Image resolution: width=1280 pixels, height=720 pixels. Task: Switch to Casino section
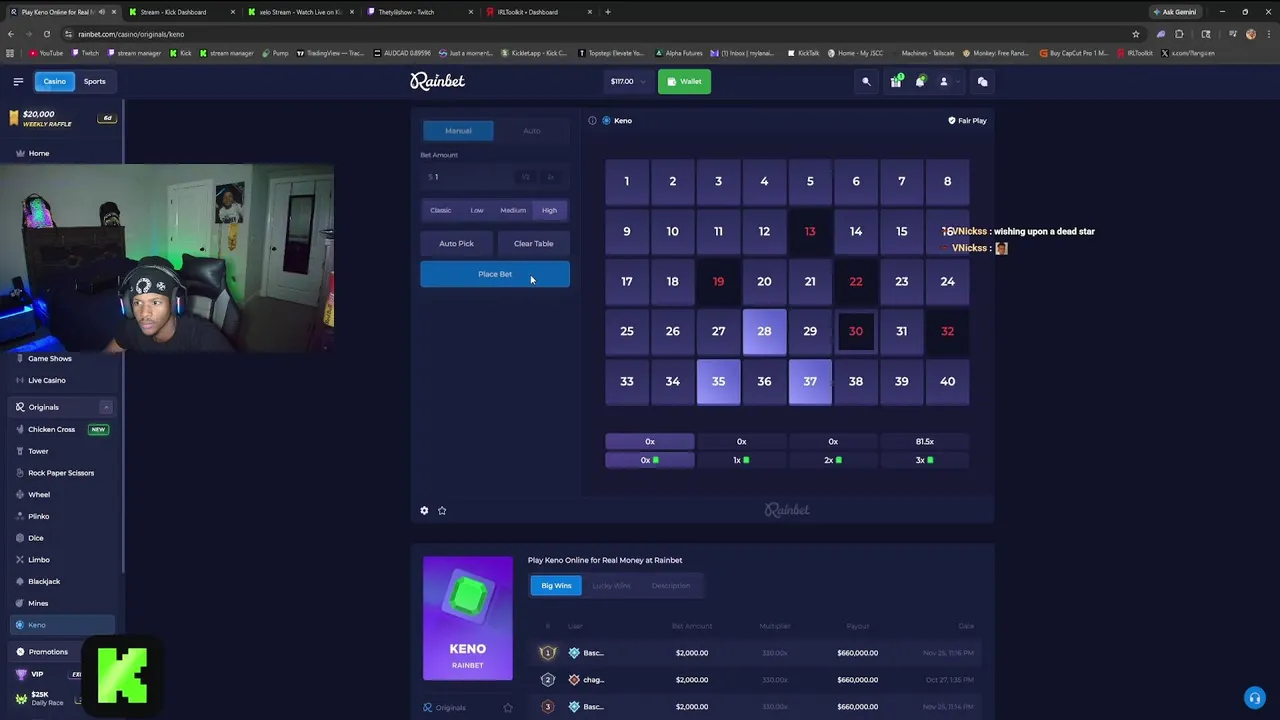[x=54, y=81]
